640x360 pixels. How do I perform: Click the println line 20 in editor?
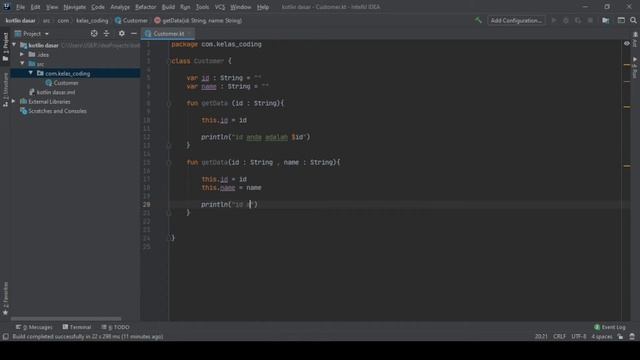[x=229, y=204]
